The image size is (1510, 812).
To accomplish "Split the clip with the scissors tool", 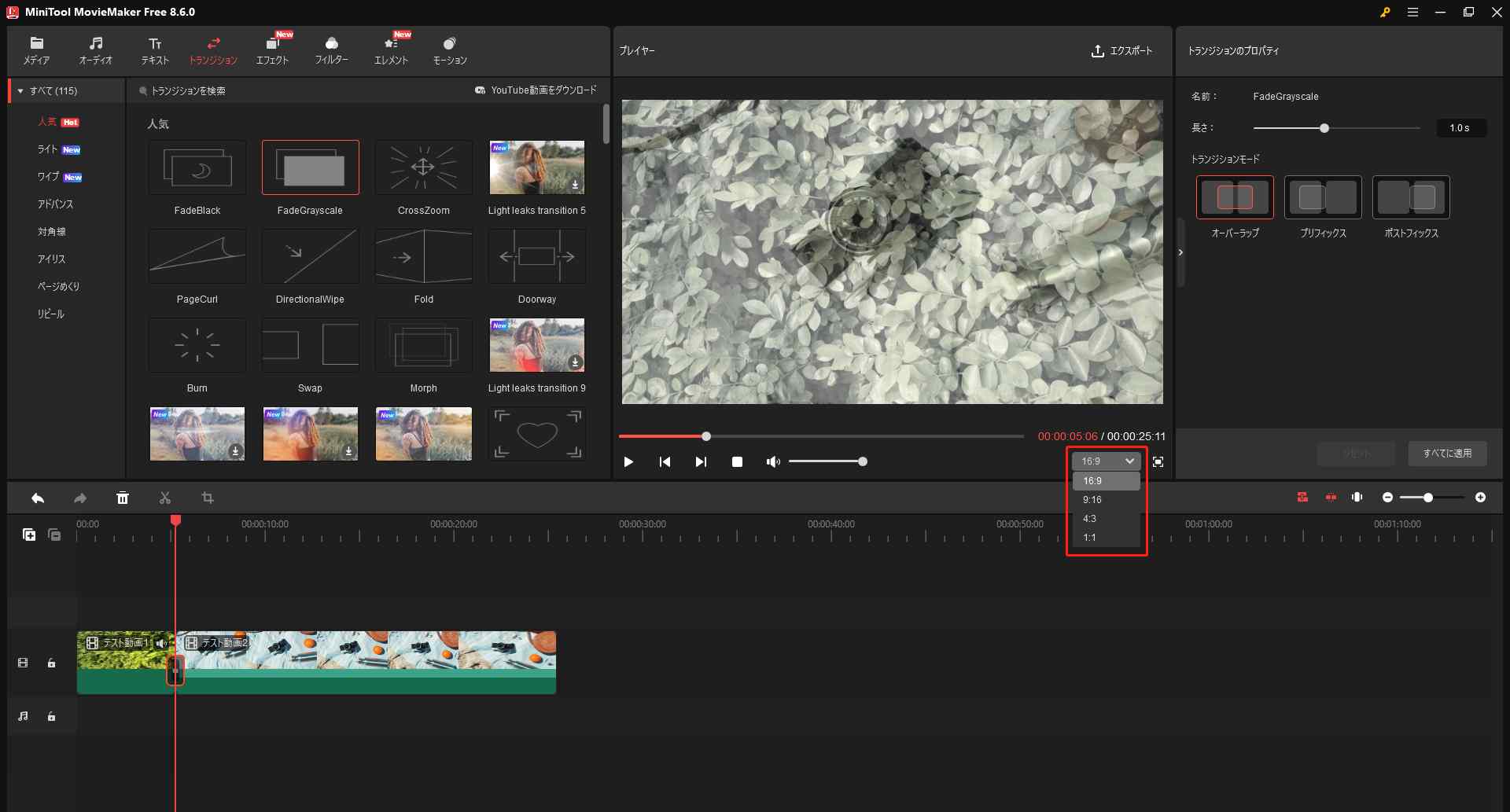I will [164, 498].
